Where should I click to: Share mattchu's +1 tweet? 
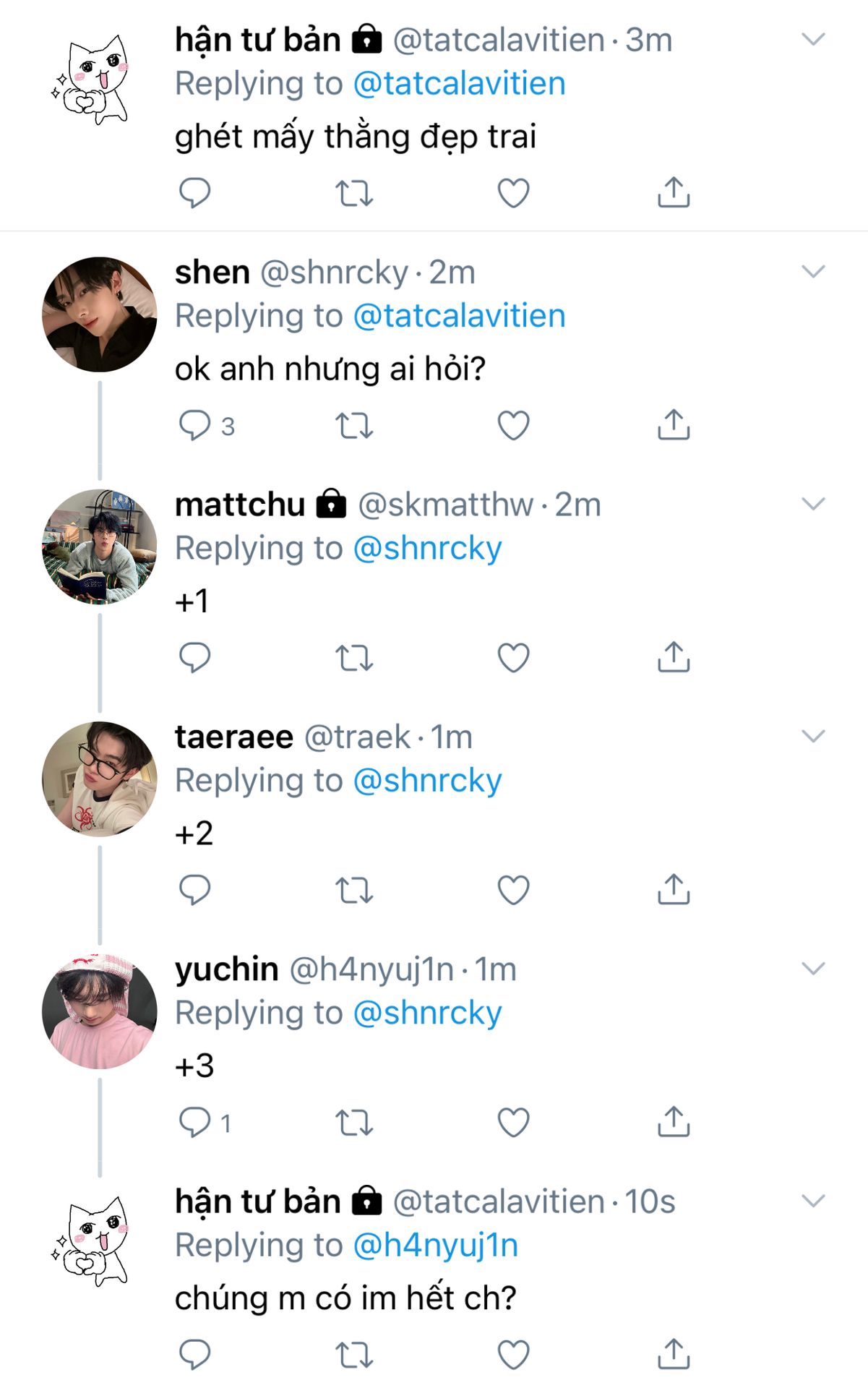[674, 658]
